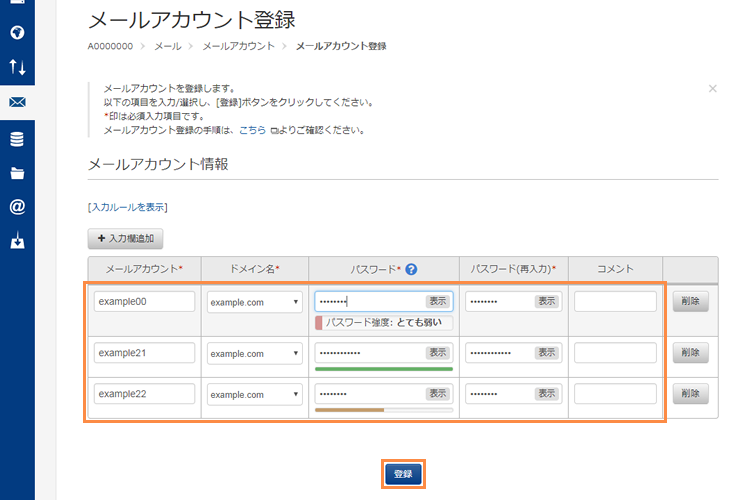Open the up-down arrows transfer icon
Screen dimensions: 750x500
[x=17, y=67]
